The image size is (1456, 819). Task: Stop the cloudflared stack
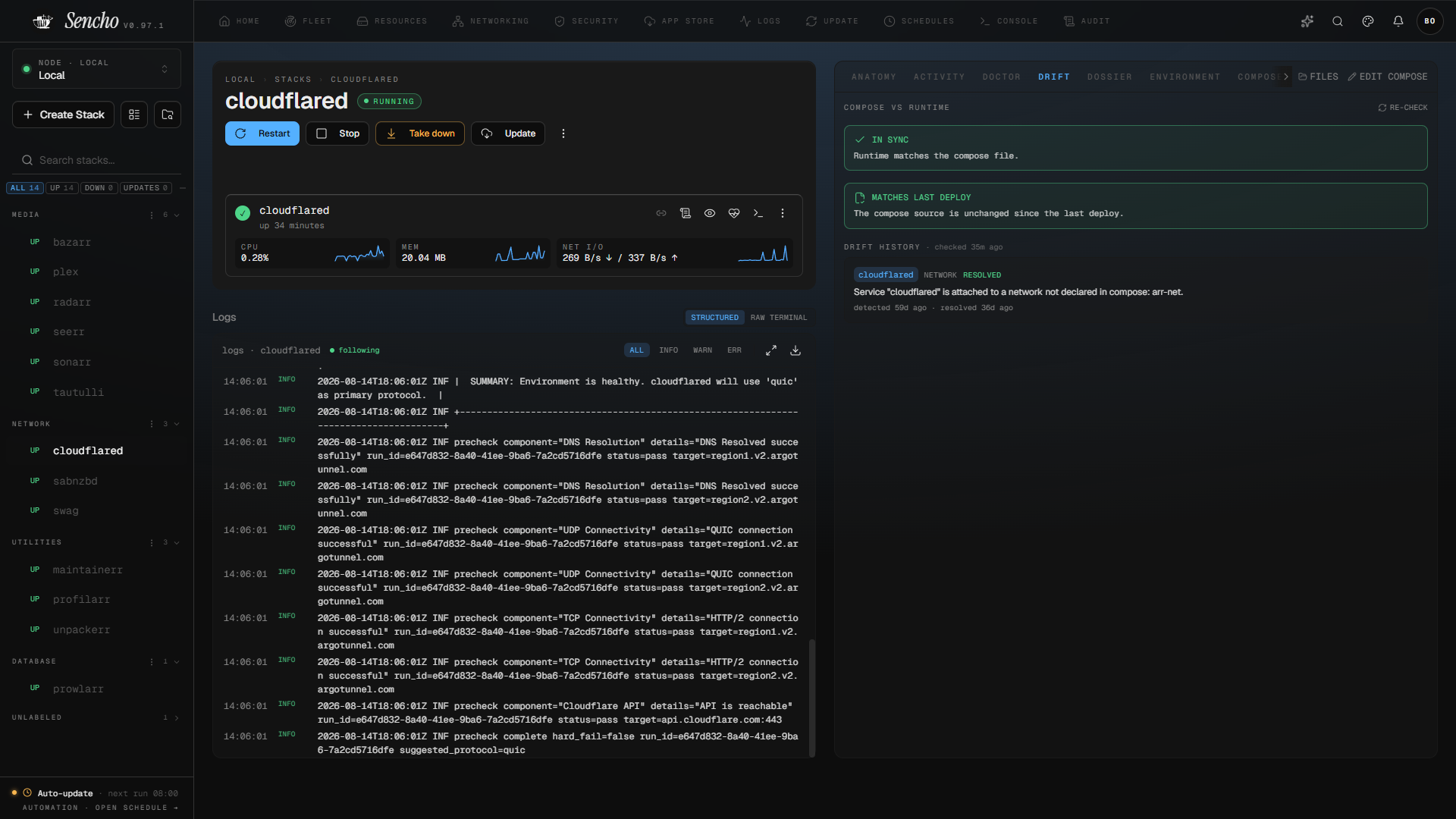click(x=337, y=133)
